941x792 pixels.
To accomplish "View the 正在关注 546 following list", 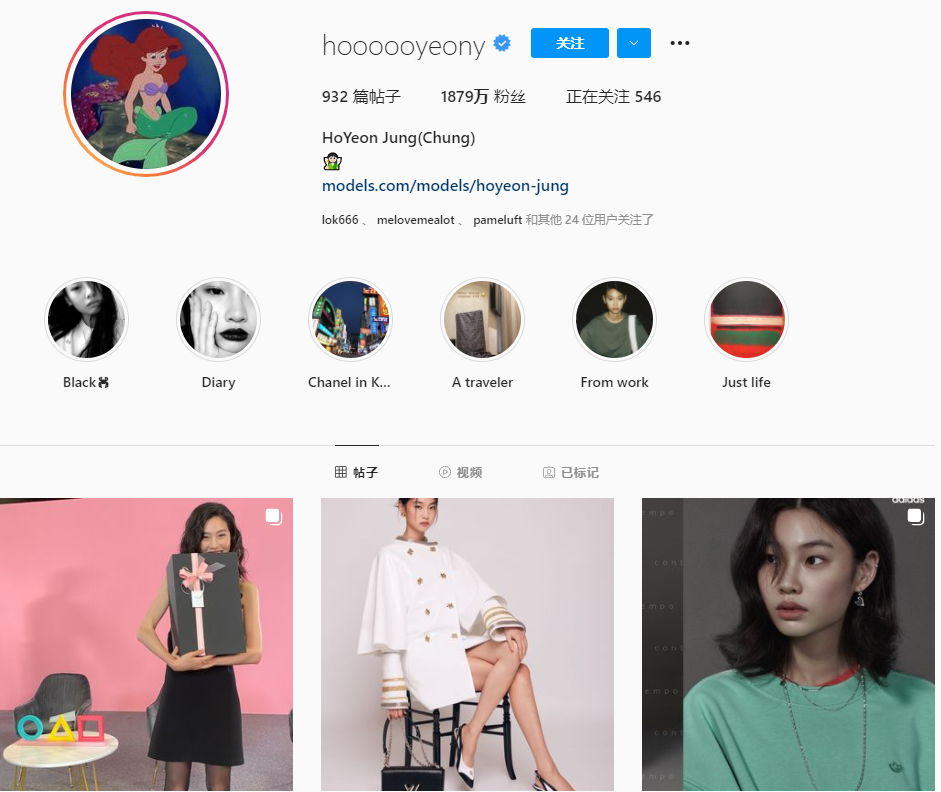I will tap(613, 97).
